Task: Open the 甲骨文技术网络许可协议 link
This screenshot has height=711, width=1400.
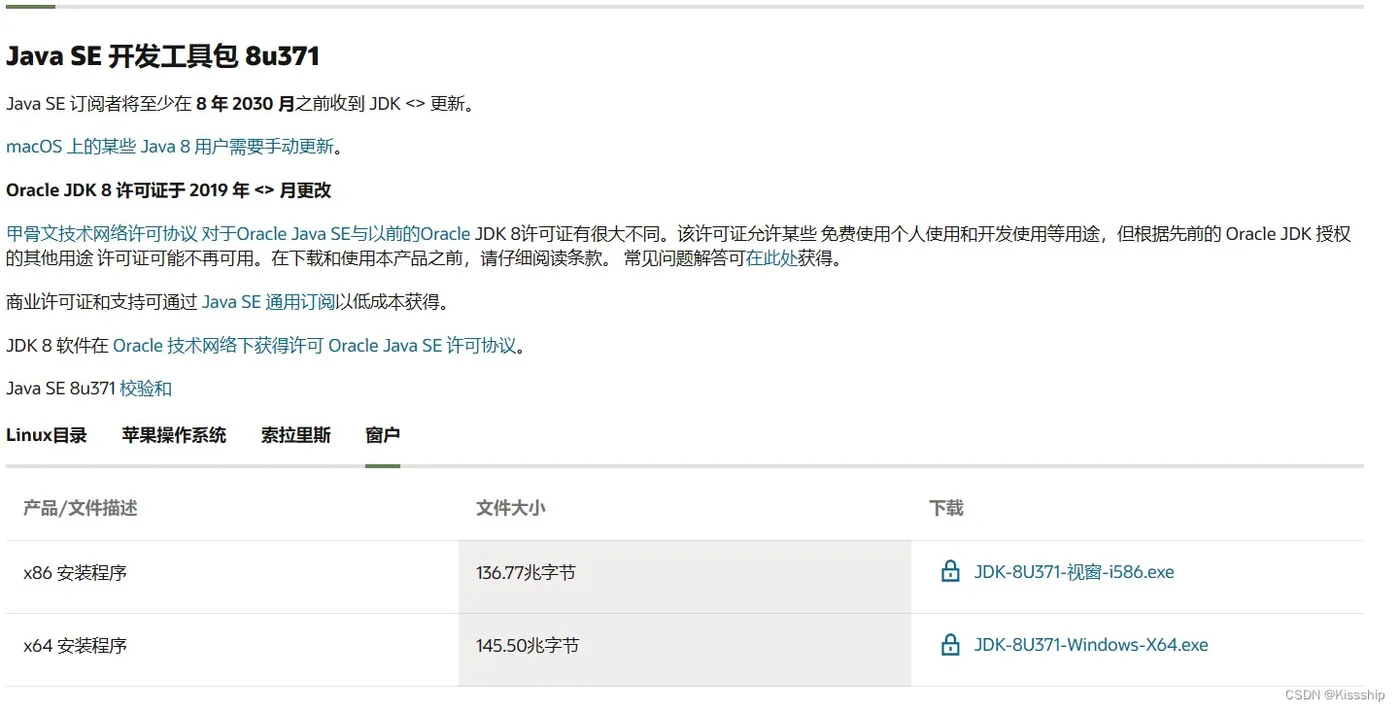Action: click(102, 234)
